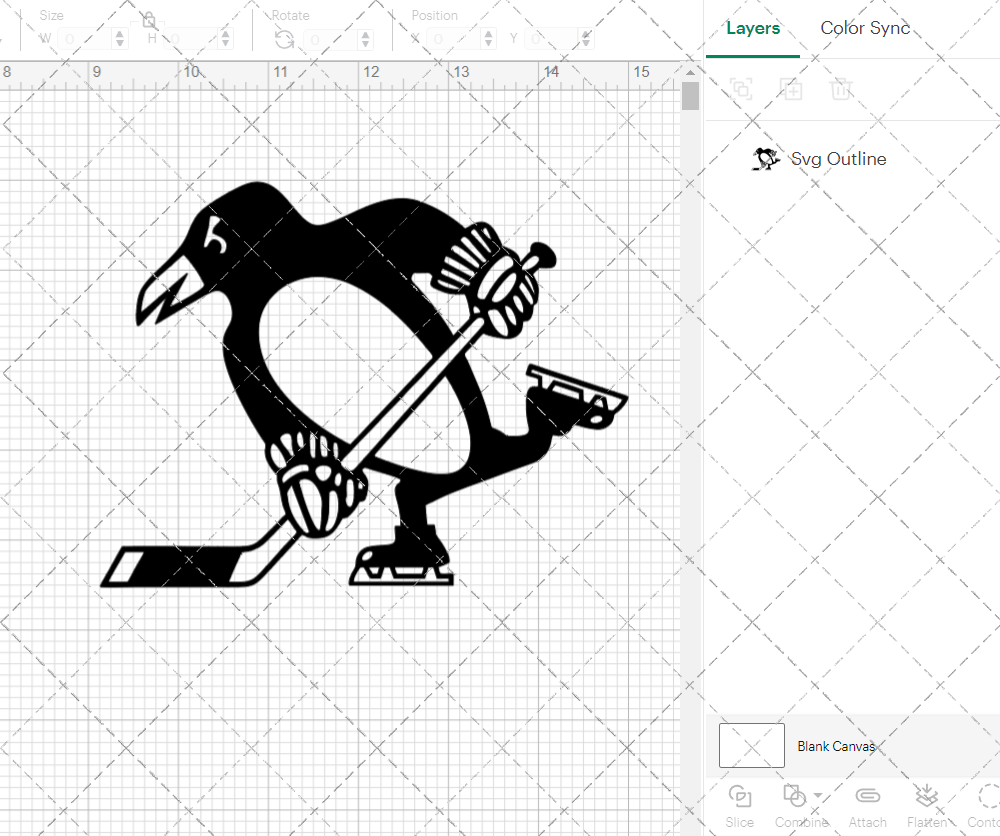Click the add-to-group plus icon in Layers panel
The width and height of the screenshot is (1000, 836).
coord(792,89)
